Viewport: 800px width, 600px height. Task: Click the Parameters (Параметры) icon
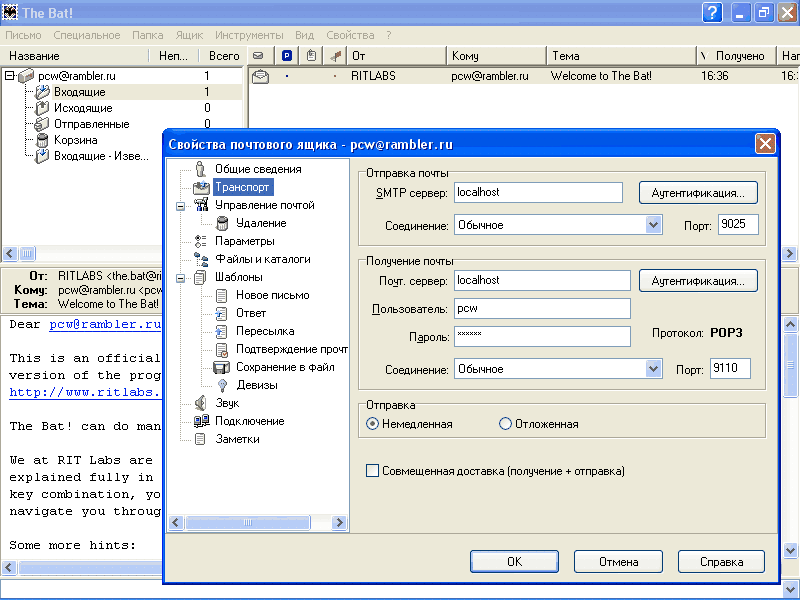pyautogui.click(x=201, y=241)
